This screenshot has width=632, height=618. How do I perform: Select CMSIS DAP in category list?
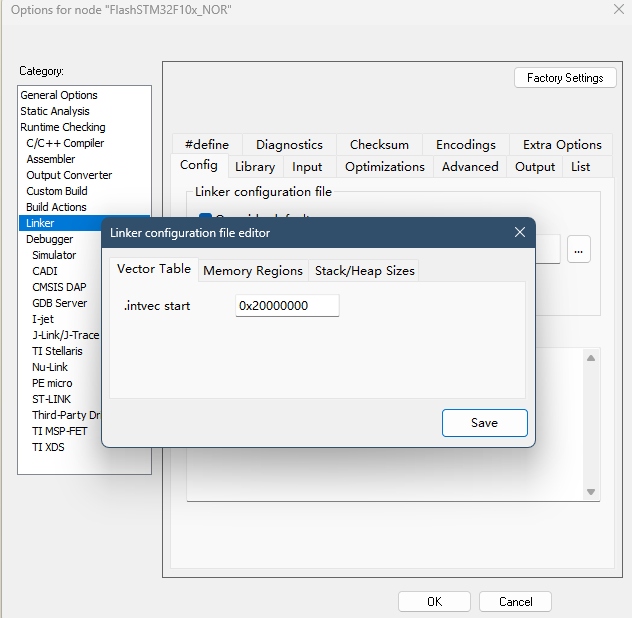coord(59,287)
